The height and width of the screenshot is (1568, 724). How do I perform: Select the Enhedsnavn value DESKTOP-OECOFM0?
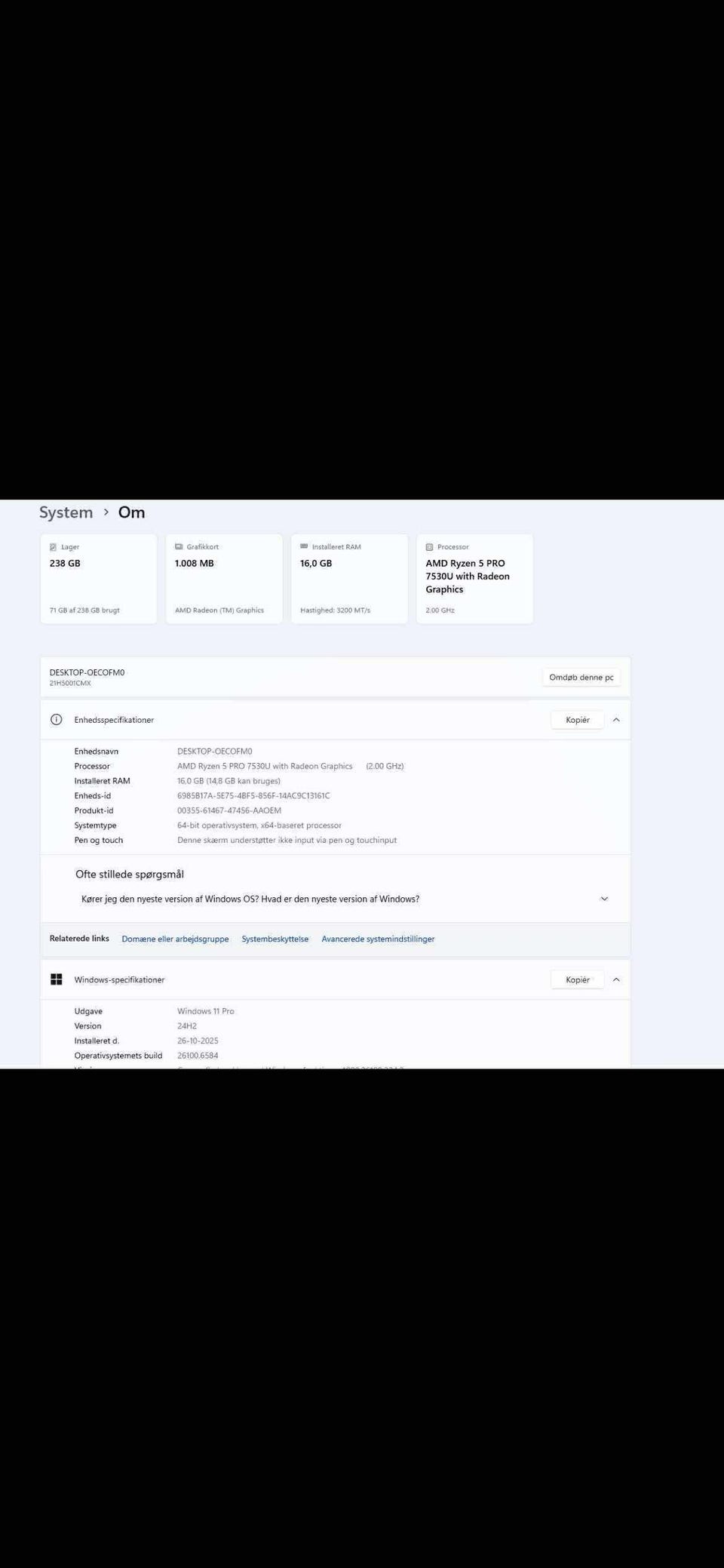(215, 752)
